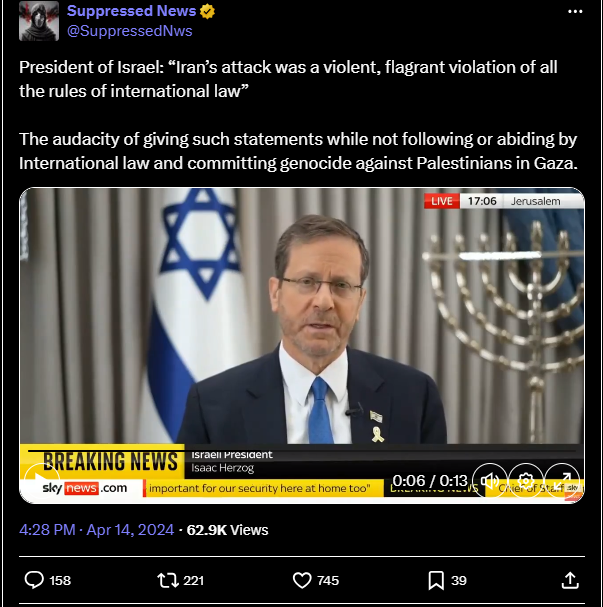Bookmark the tweet with the bookmark icon
The image size is (603, 607).
(x=436, y=580)
